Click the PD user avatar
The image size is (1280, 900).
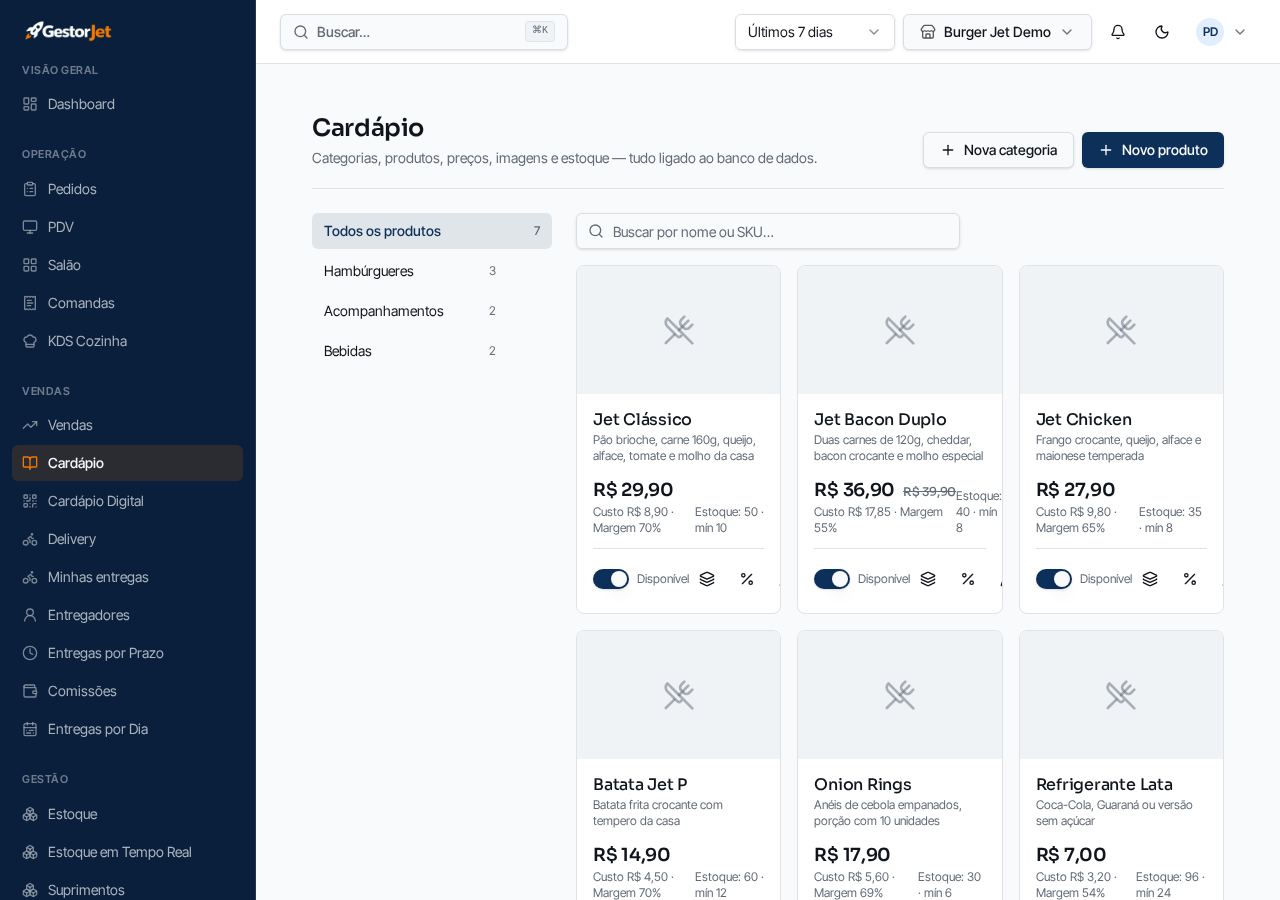coord(1210,32)
